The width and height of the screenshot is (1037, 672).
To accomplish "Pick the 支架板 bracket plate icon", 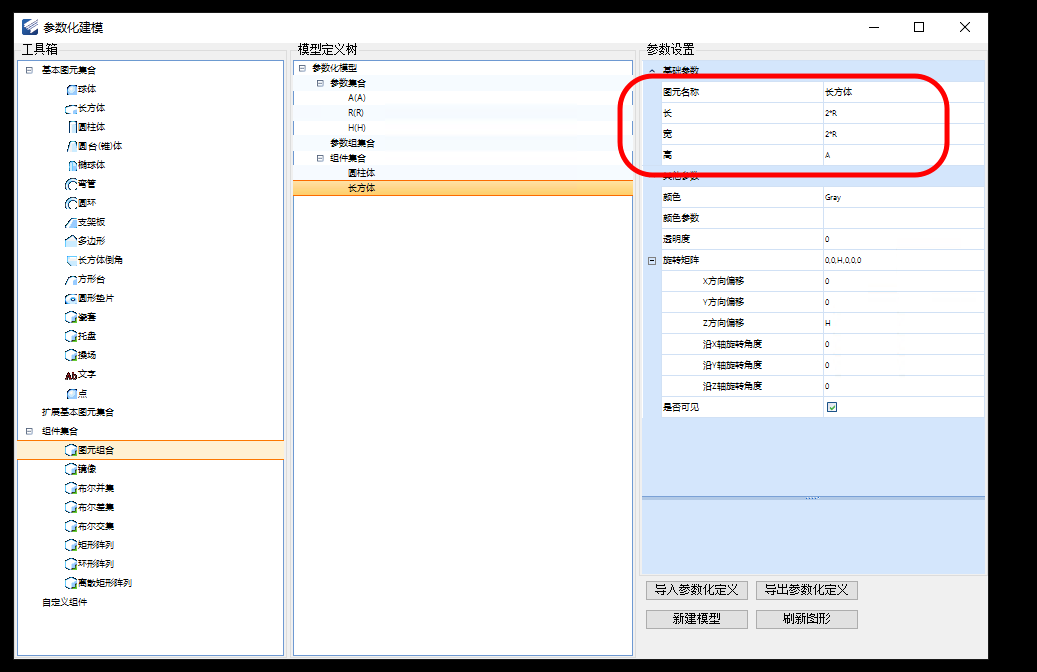I will 71,222.
